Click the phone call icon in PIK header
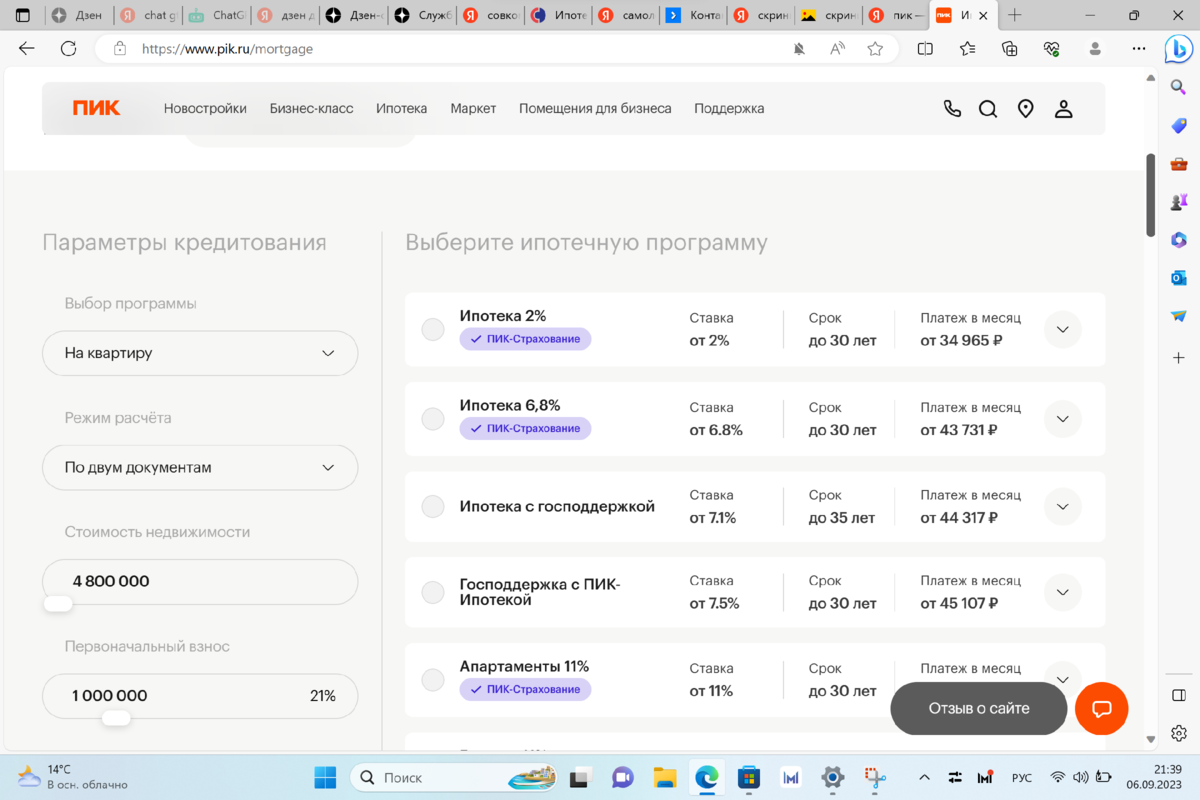Image resolution: width=1200 pixels, height=800 pixels. point(952,109)
